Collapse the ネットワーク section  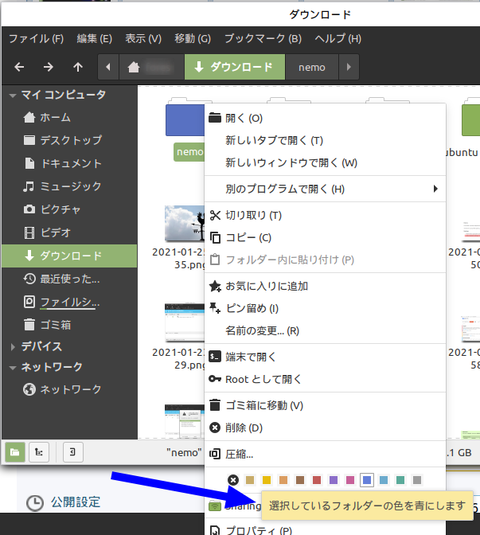point(13,368)
